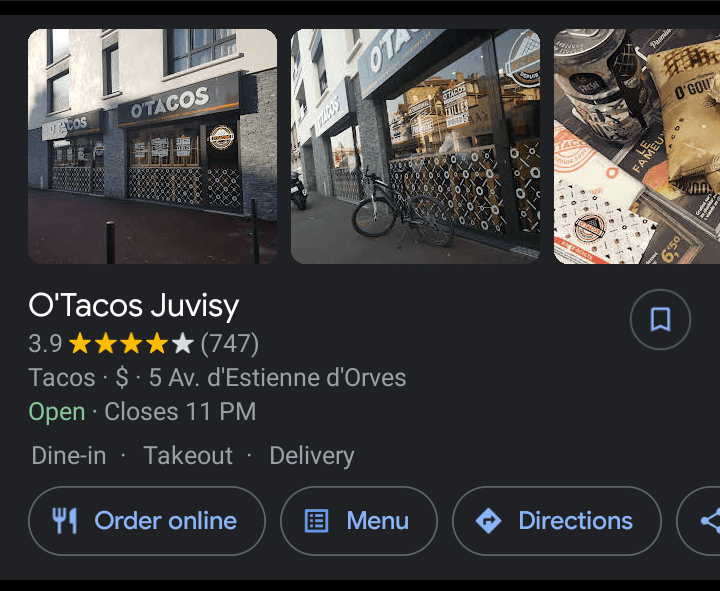The width and height of the screenshot is (720, 591).
Task: Select the Dine-in service option
Action: 69,456
